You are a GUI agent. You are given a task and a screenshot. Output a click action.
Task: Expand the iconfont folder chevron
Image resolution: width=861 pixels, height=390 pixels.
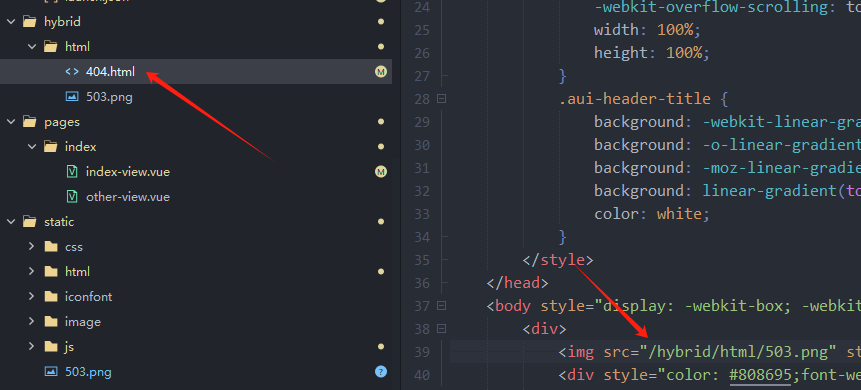pos(32,297)
